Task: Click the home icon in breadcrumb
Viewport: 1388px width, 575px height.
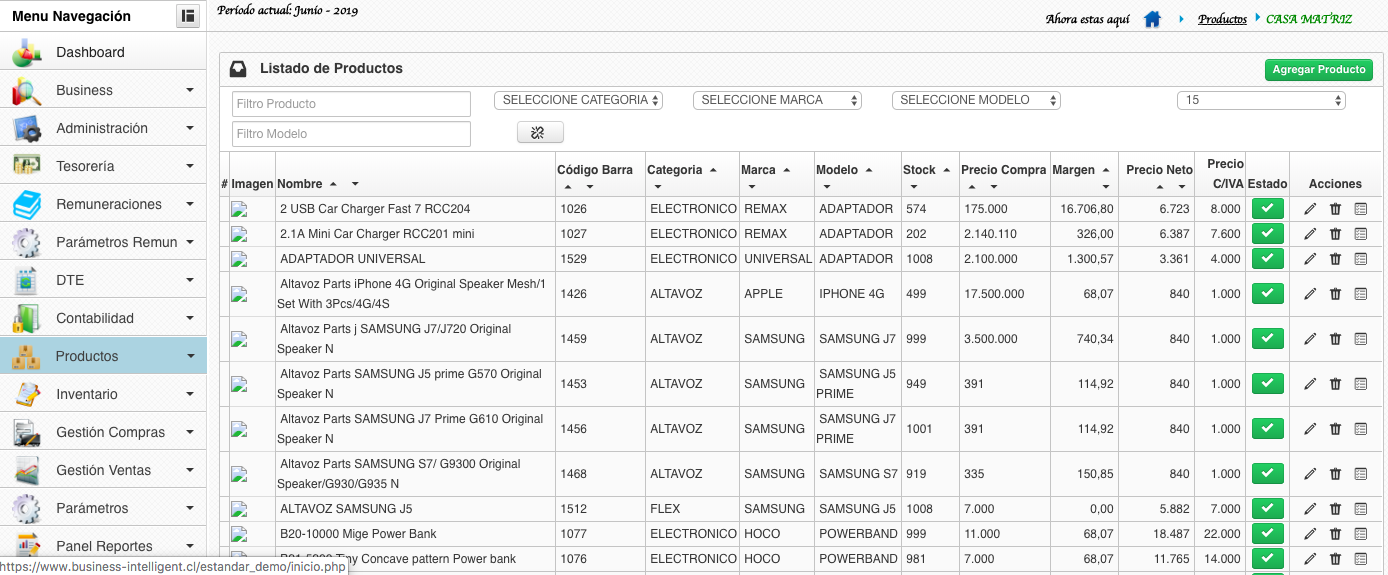Action: coord(1152,19)
